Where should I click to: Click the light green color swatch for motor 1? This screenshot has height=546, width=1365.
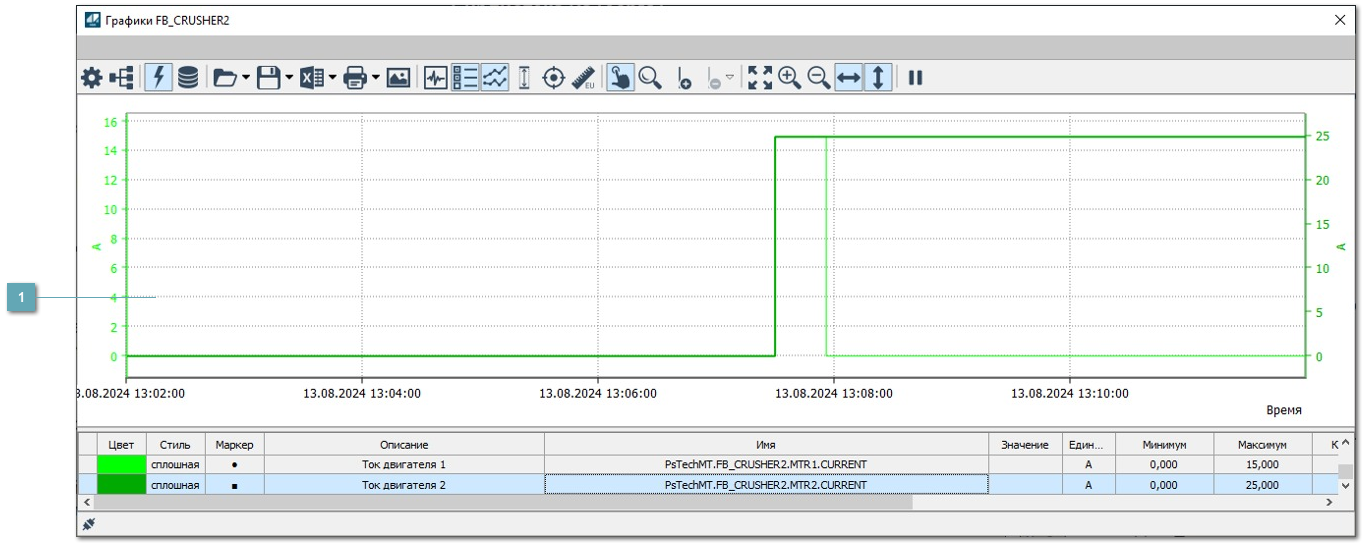point(121,465)
